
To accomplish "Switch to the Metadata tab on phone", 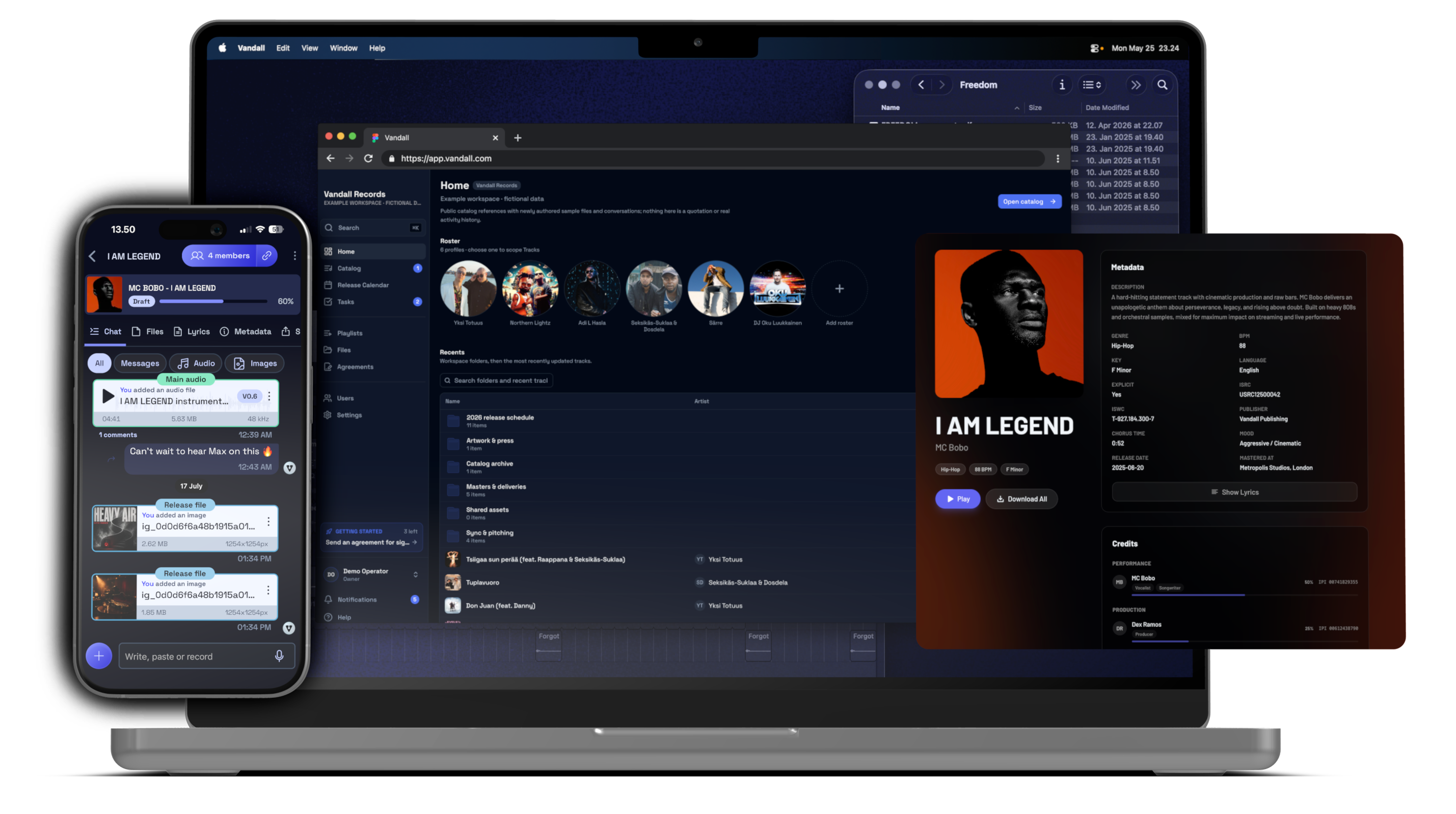I will pyautogui.click(x=246, y=331).
